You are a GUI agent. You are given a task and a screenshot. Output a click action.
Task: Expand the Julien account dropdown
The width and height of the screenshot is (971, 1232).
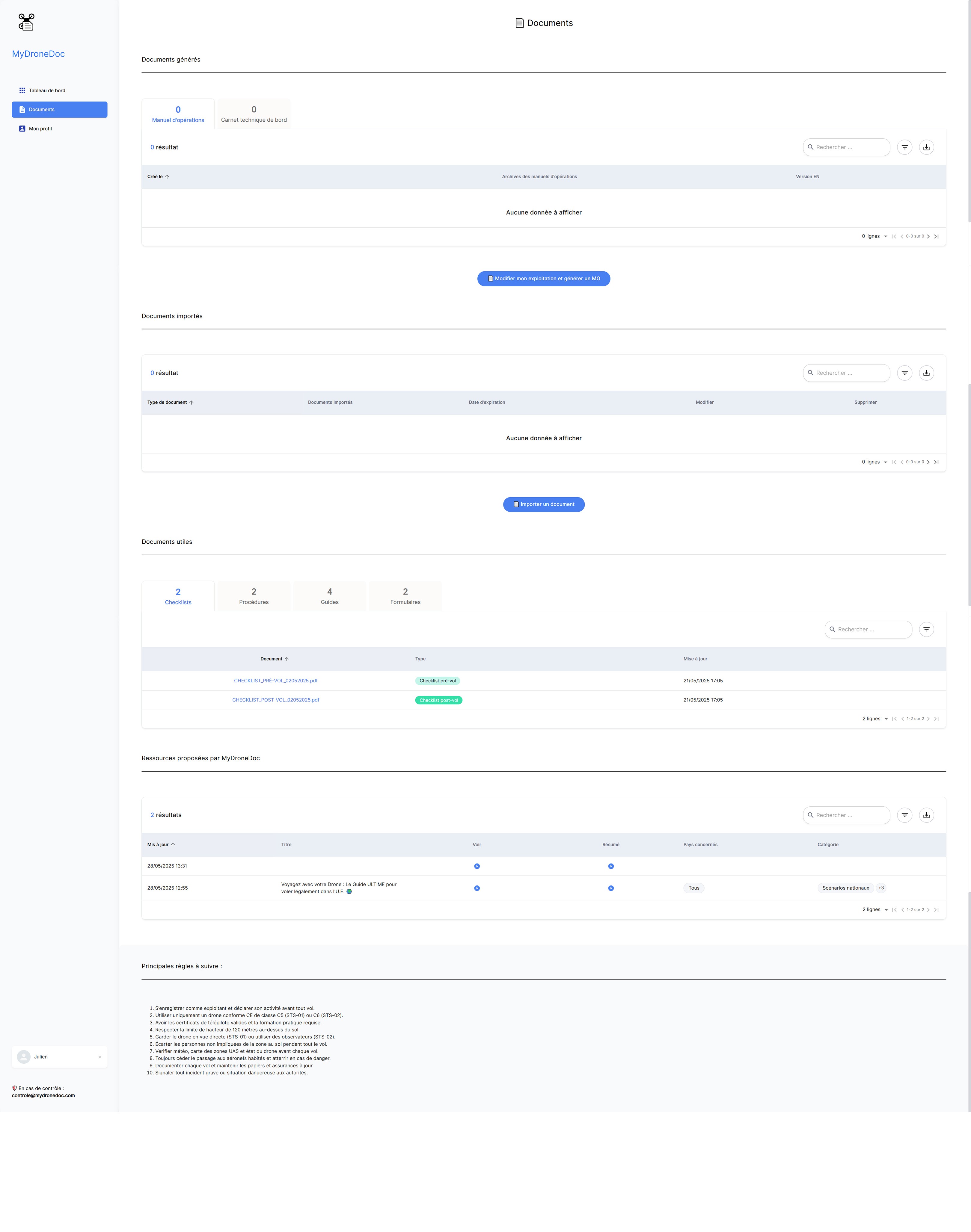tap(59, 1056)
